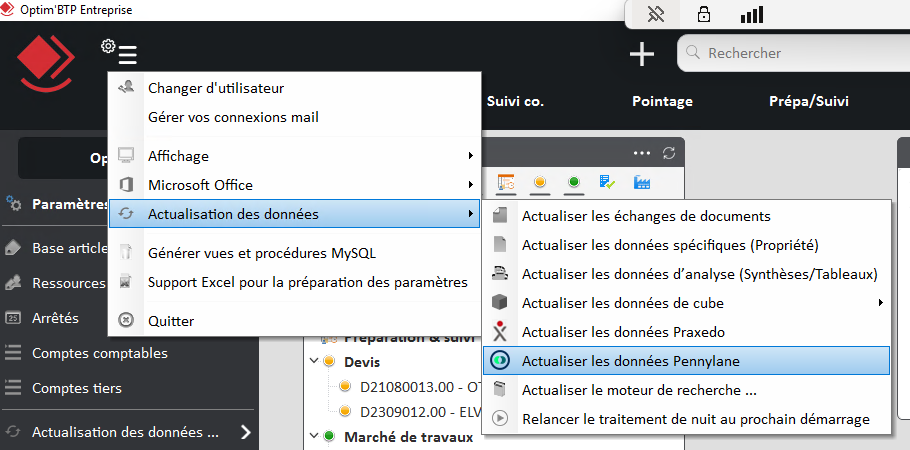Screen dimensions: 910x450
Task: Select Changer d'utilisateur menu entry
Action: click(x=295, y=88)
